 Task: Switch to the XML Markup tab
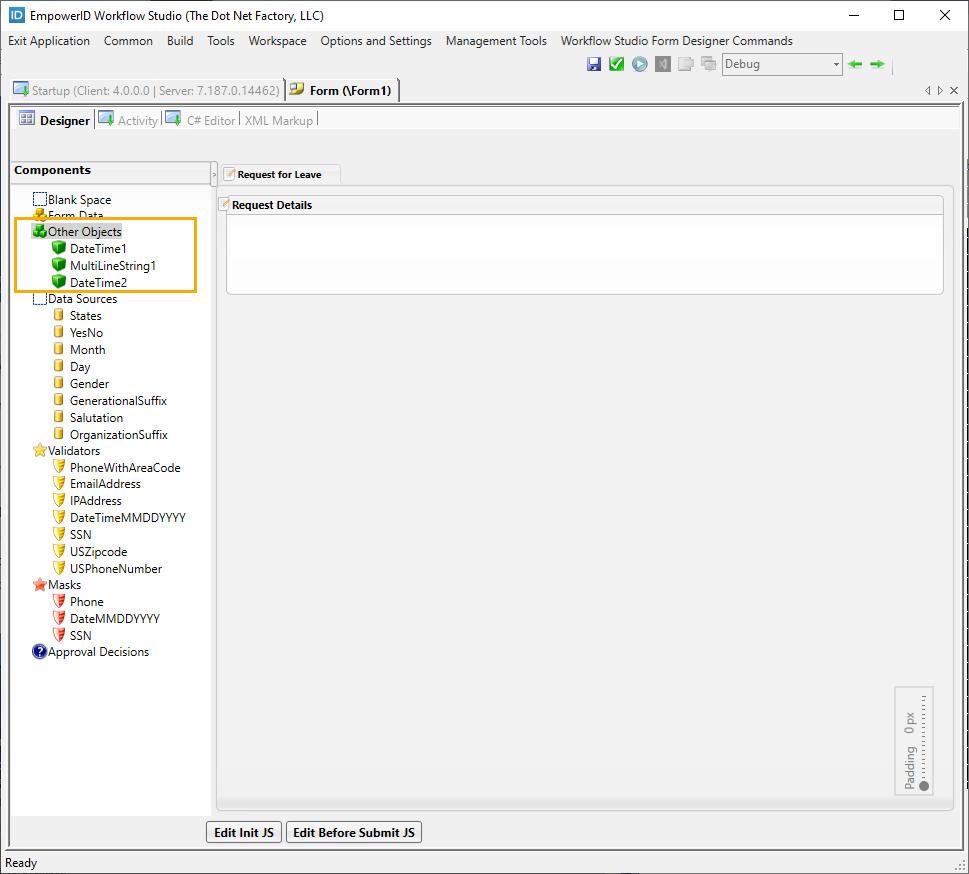[x=279, y=120]
